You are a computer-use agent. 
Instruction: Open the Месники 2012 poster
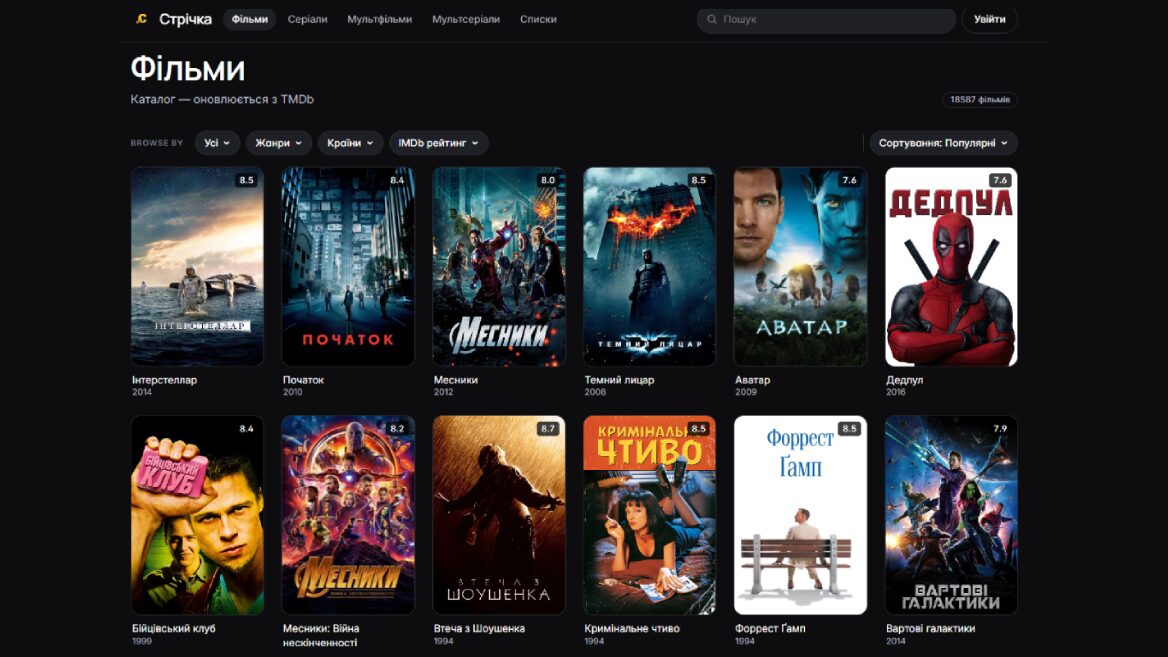coord(499,267)
